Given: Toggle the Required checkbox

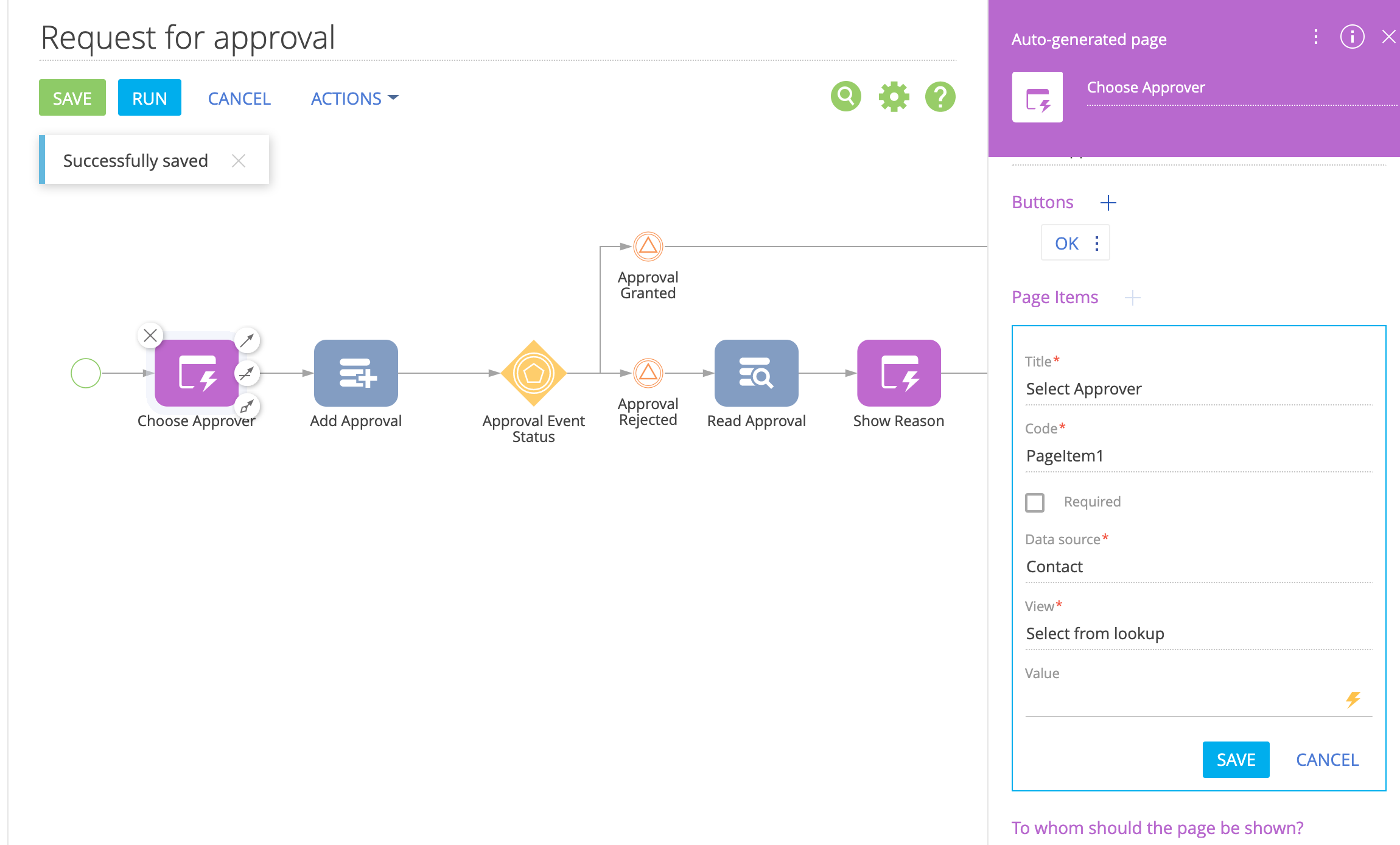Looking at the screenshot, I should [1035, 503].
